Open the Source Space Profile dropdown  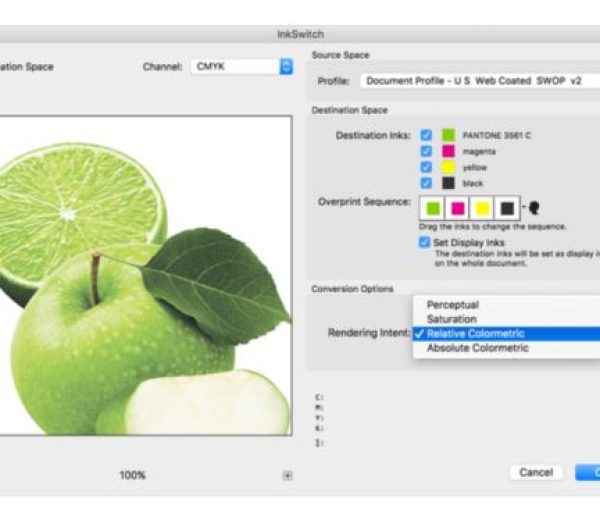point(480,80)
